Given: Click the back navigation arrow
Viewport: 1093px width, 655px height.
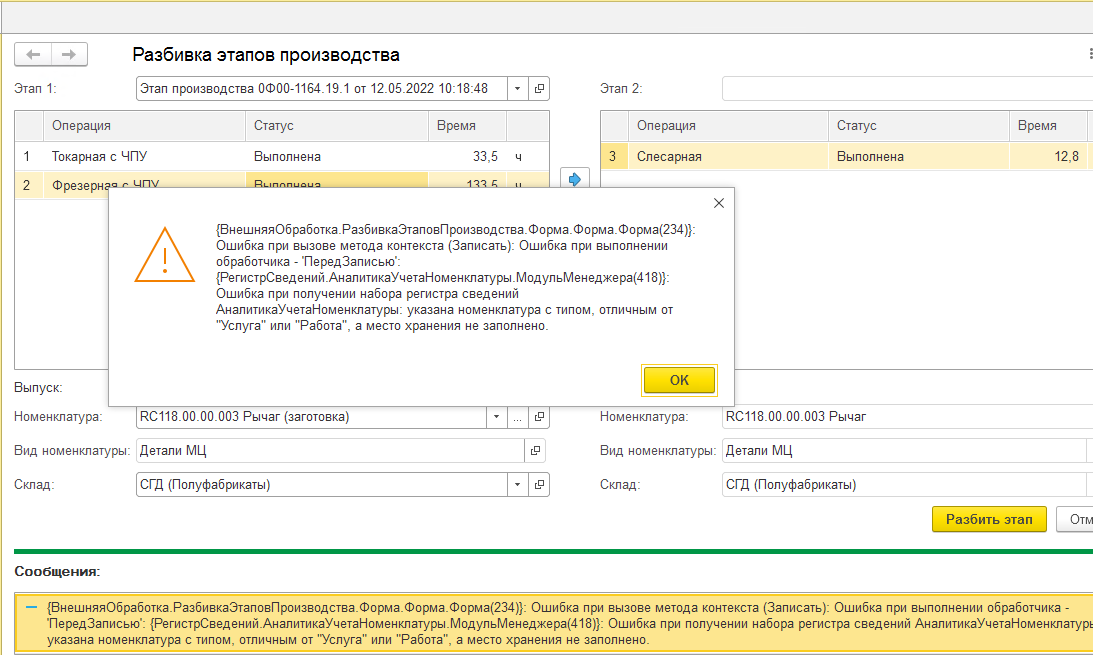Looking at the screenshot, I should [34, 55].
